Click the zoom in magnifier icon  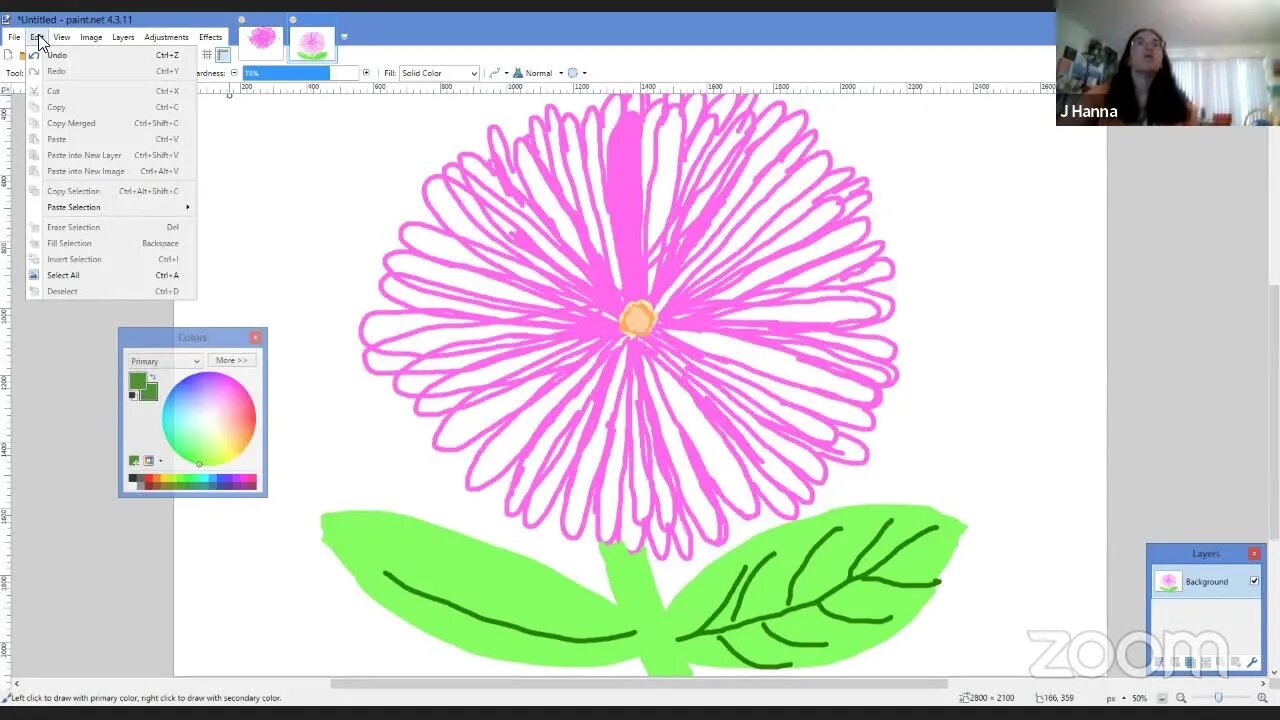coord(1262,698)
